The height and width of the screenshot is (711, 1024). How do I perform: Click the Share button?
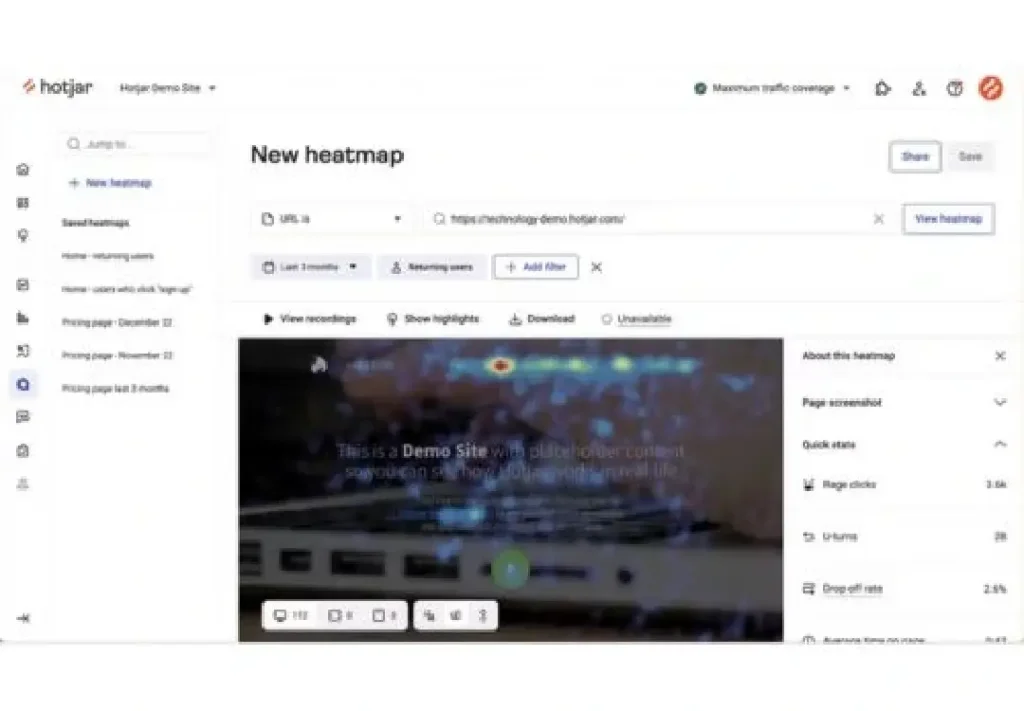point(914,157)
